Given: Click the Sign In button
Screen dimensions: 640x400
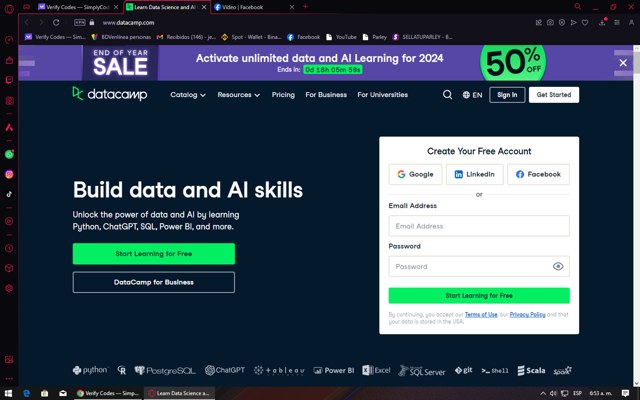Looking at the screenshot, I should click(x=507, y=95).
